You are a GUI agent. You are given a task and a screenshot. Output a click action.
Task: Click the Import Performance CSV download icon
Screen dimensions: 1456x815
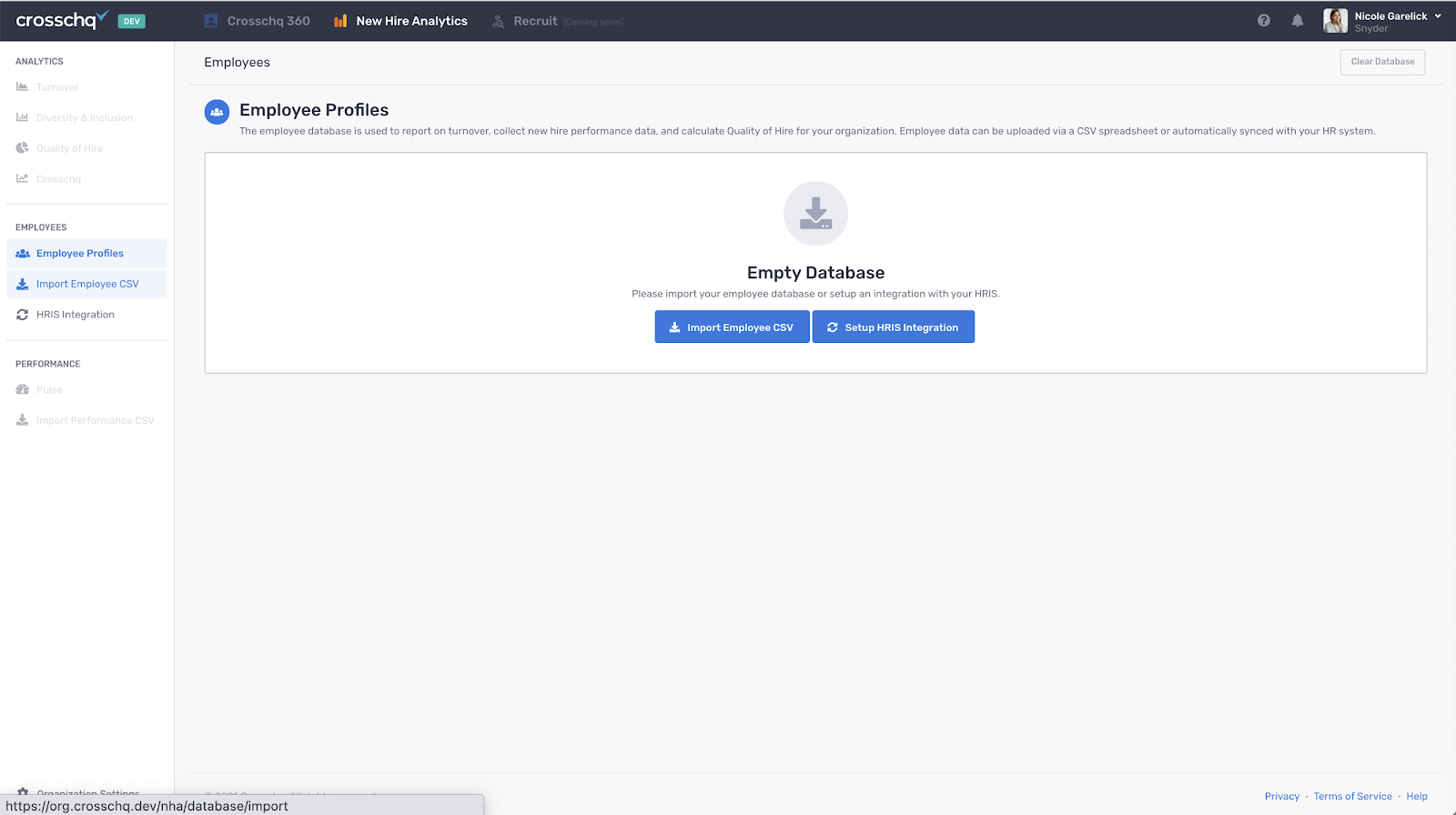[23, 420]
